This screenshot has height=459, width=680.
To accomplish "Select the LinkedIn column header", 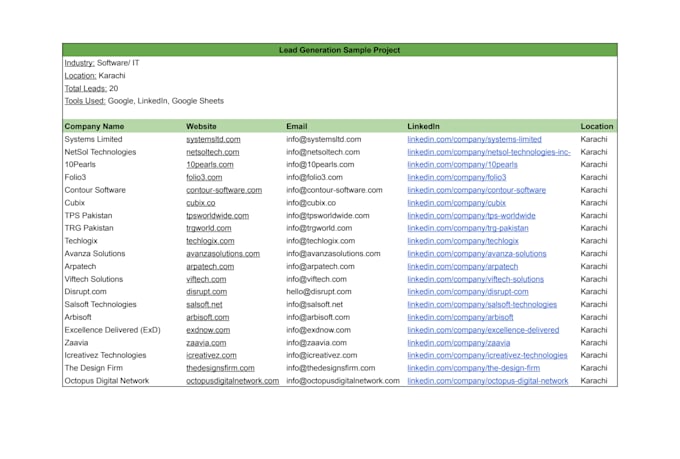I will click(423, 127).
